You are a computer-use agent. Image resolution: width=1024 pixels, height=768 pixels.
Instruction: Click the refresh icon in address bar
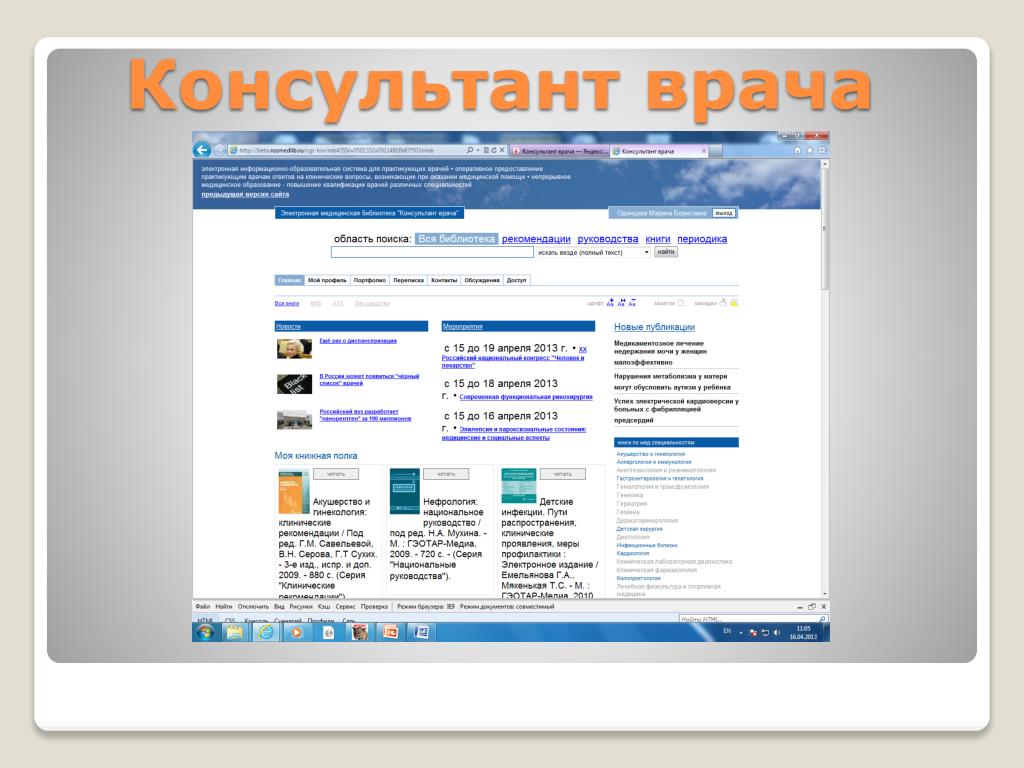pyautogui.click(x=494, y=150)
